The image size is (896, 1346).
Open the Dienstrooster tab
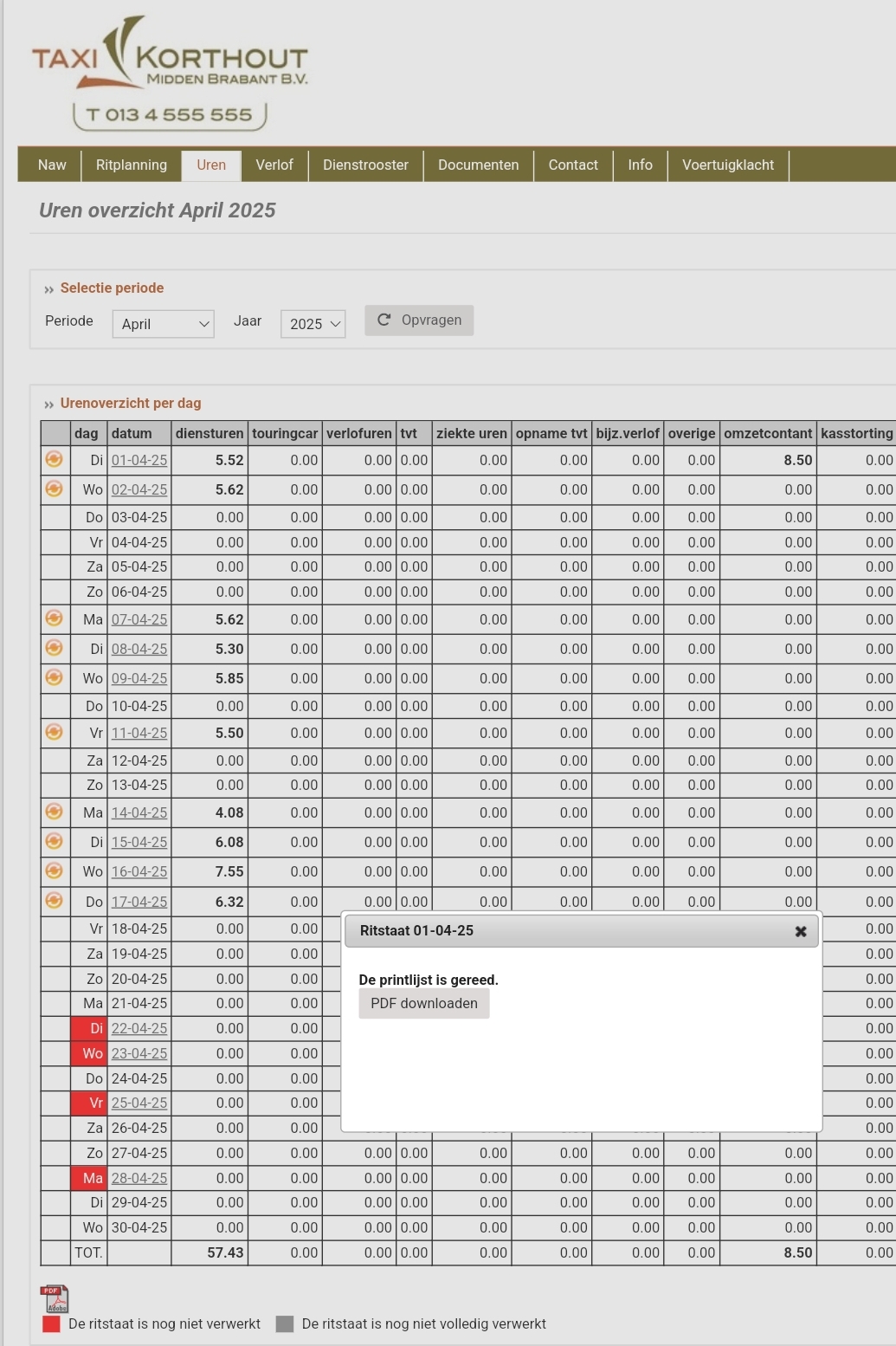tap(365, 165)
